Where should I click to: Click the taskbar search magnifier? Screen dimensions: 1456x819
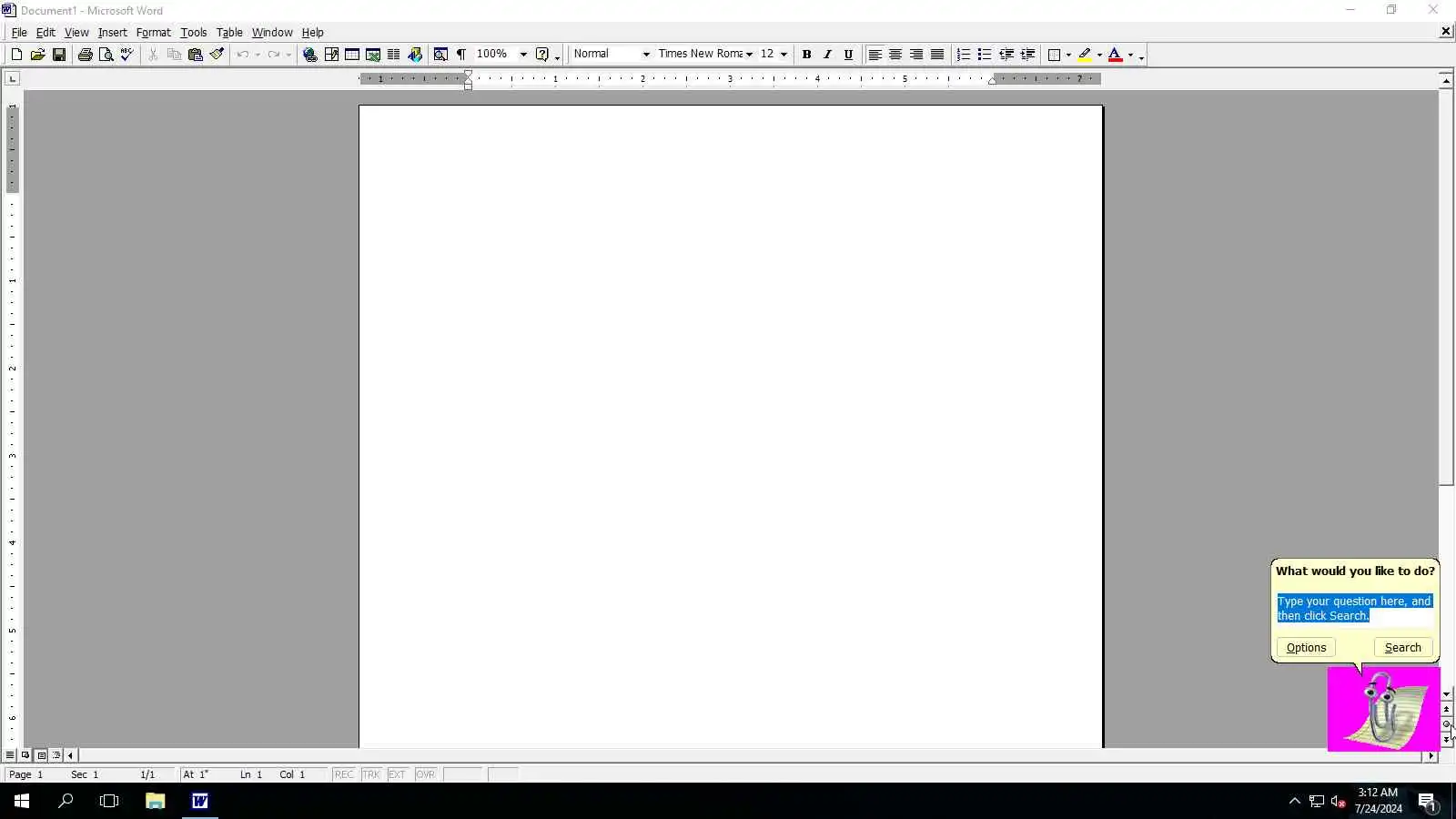tap(66, 801)
